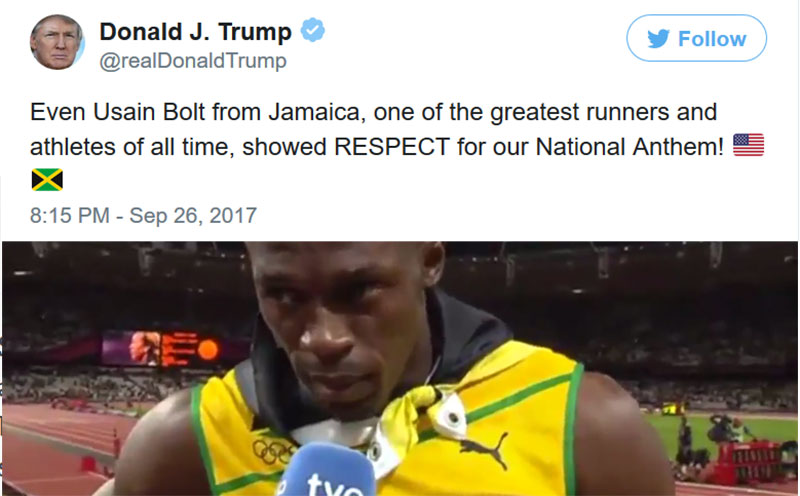Image resolution: width=800 pixels, height=496 pixels.
Task: Click the Twitter bird icon in Follow
Action: click(x=659, y=39)
